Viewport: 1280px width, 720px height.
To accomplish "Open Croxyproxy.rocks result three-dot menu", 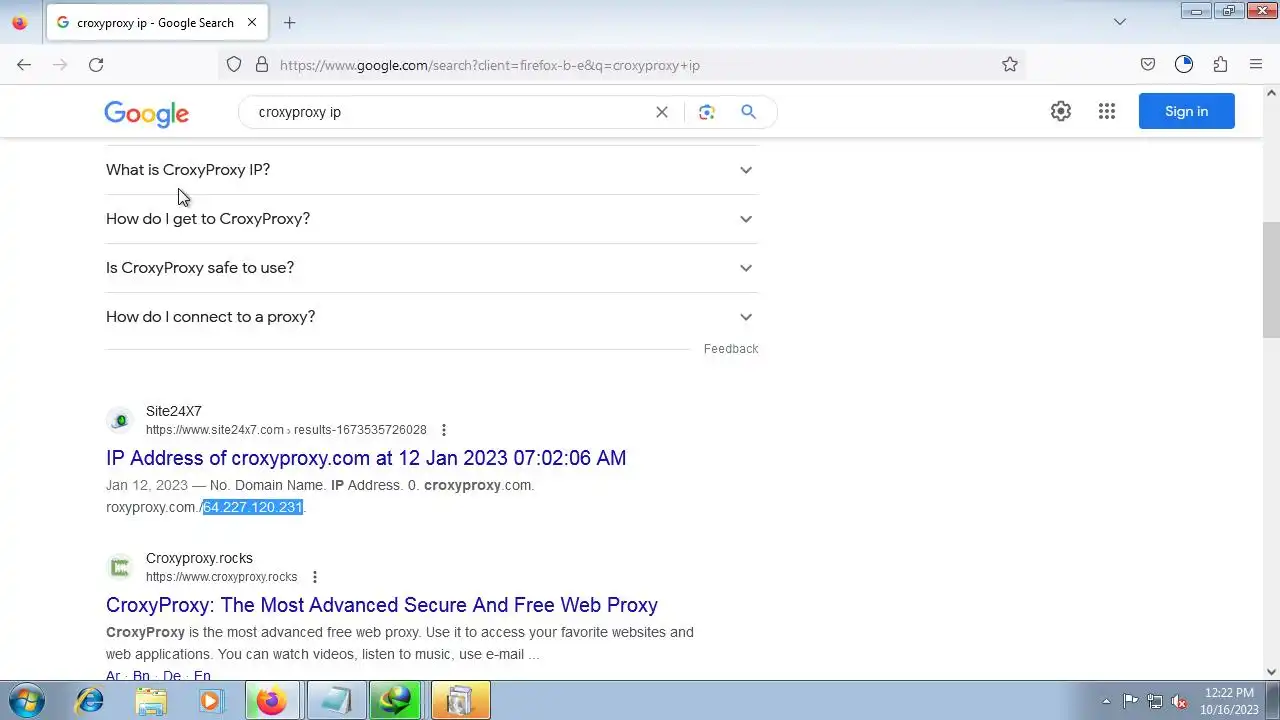I will point(315,577).
